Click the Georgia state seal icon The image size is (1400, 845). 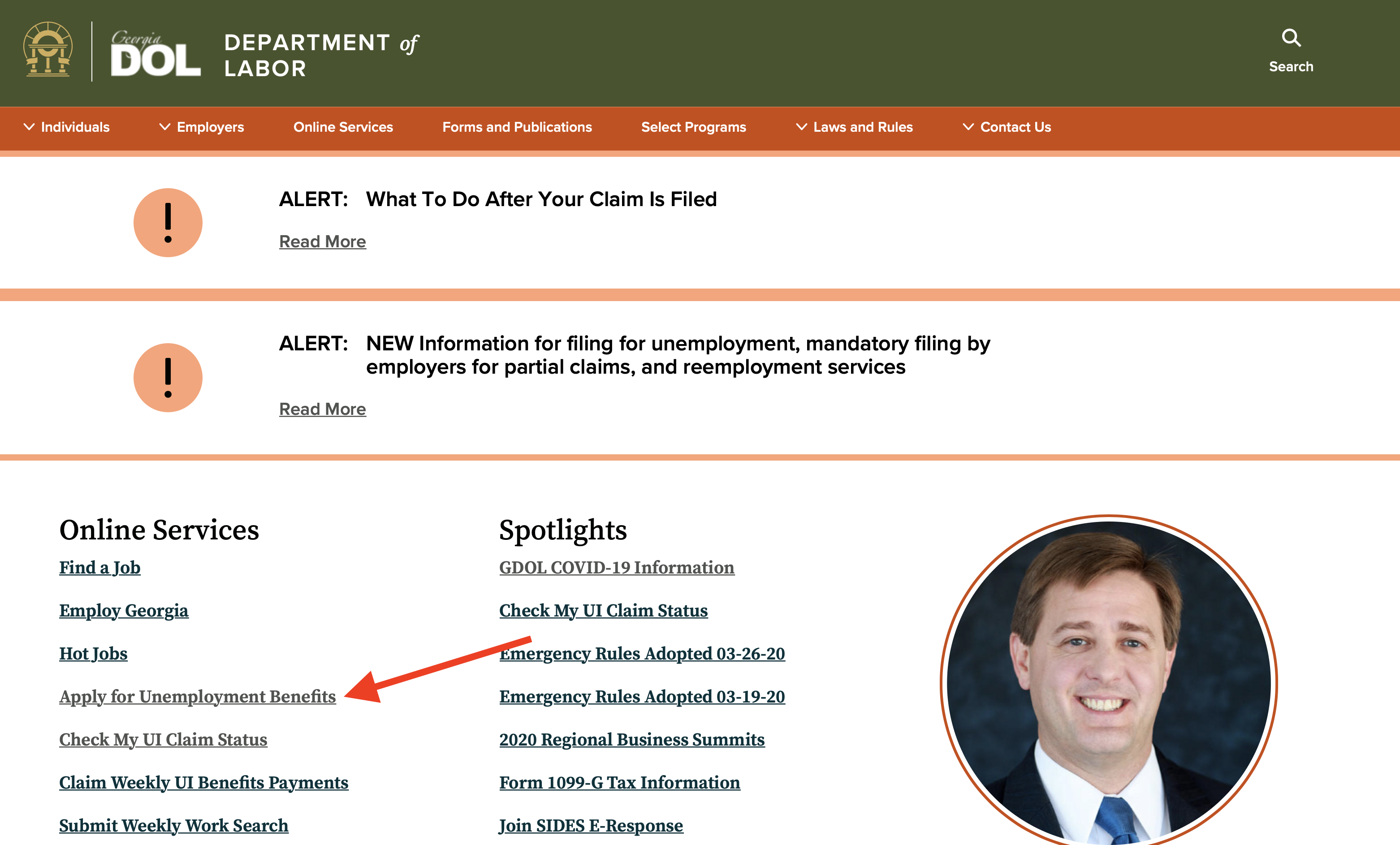click(x=48, y=50)
